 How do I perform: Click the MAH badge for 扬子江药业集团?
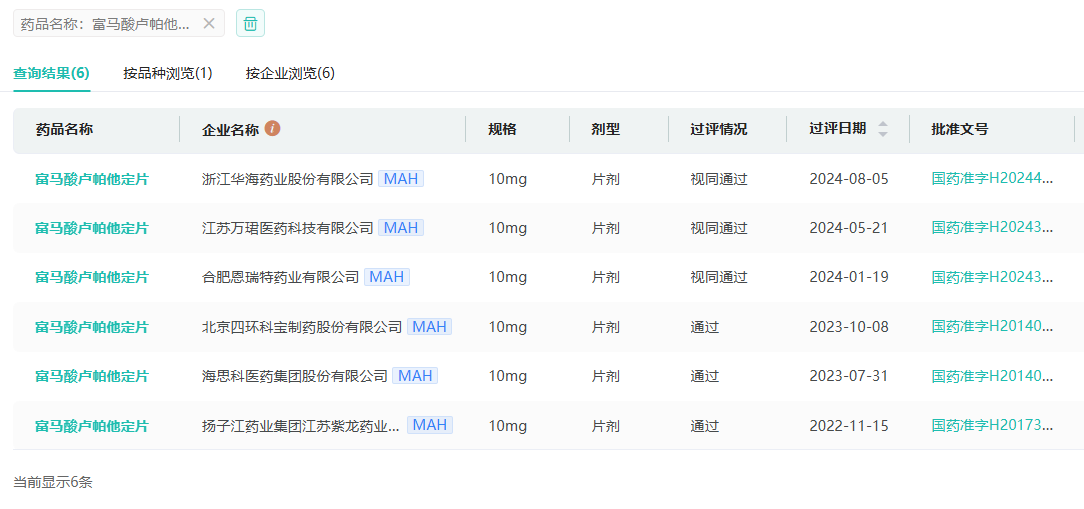(x=430, y=425)
